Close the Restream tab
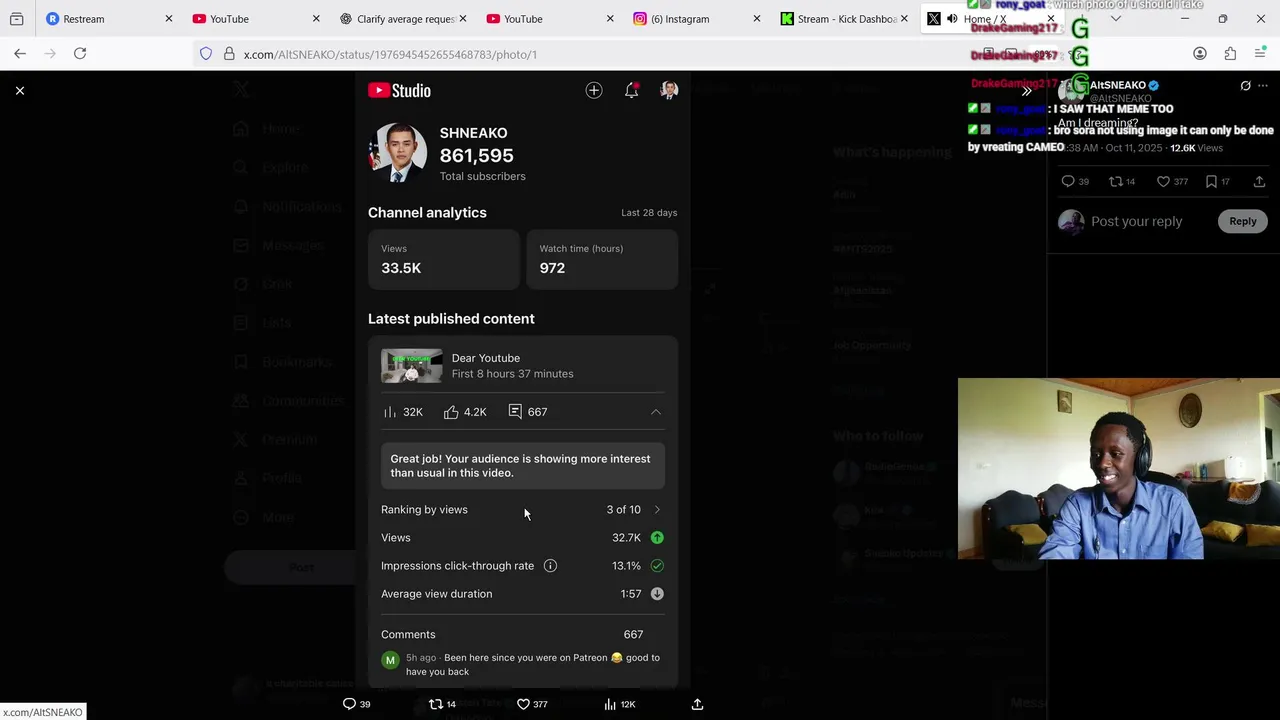 (x=169, y=19)
